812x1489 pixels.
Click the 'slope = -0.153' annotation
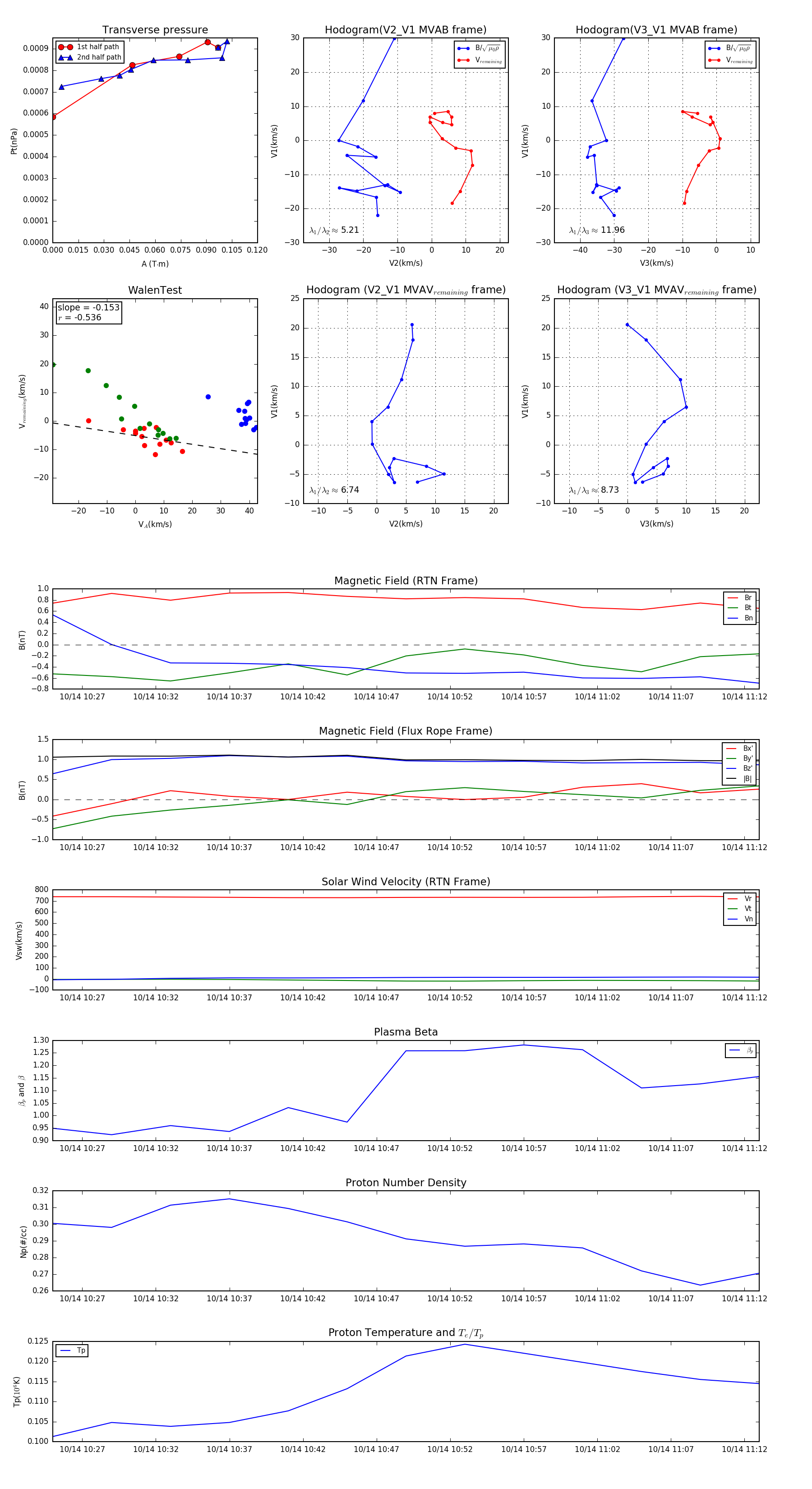coord(88,308)
